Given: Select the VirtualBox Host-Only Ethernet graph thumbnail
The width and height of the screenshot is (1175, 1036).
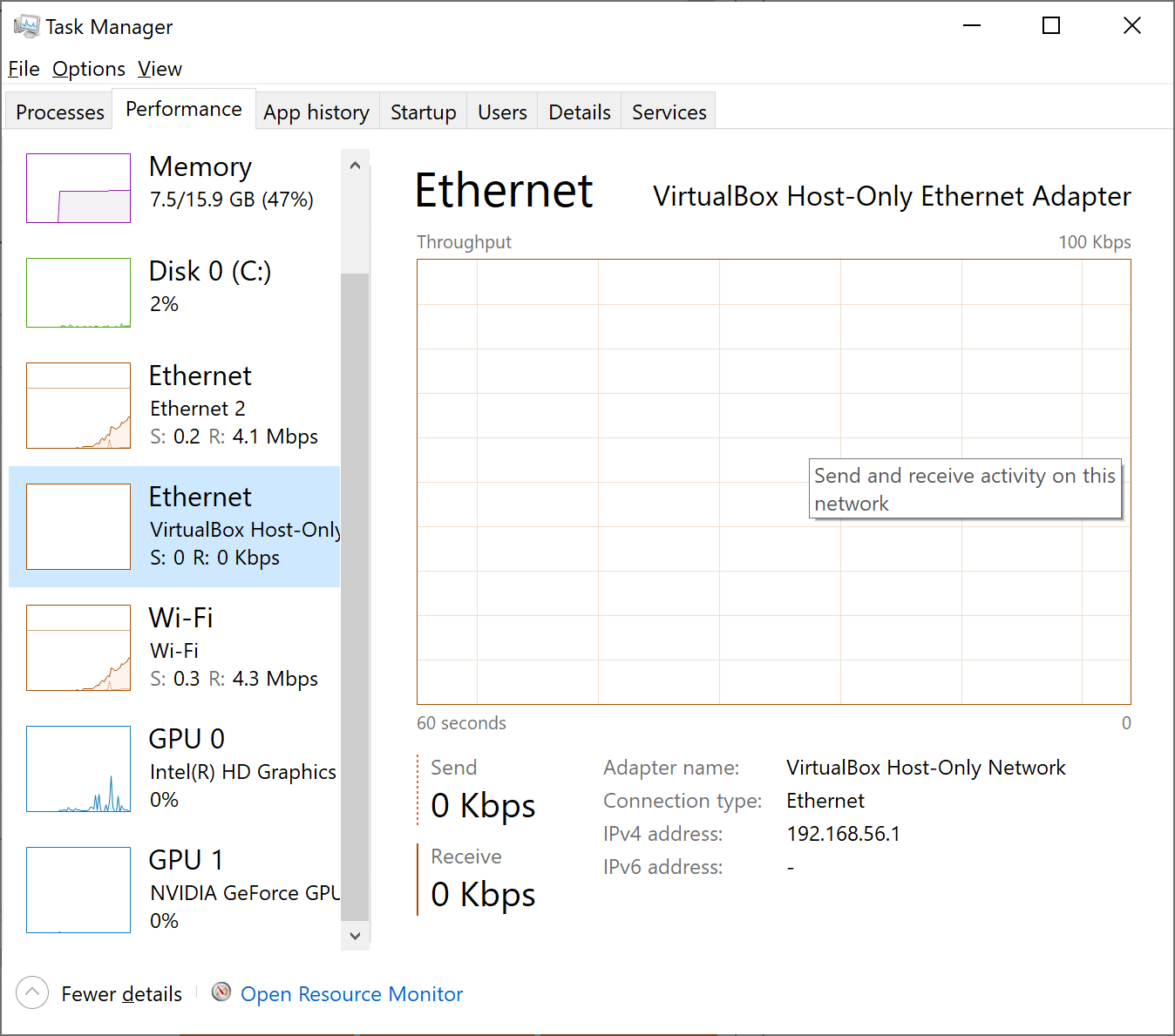Looking at the screenshot, I should pyautogui.click(x=78, y=527).
